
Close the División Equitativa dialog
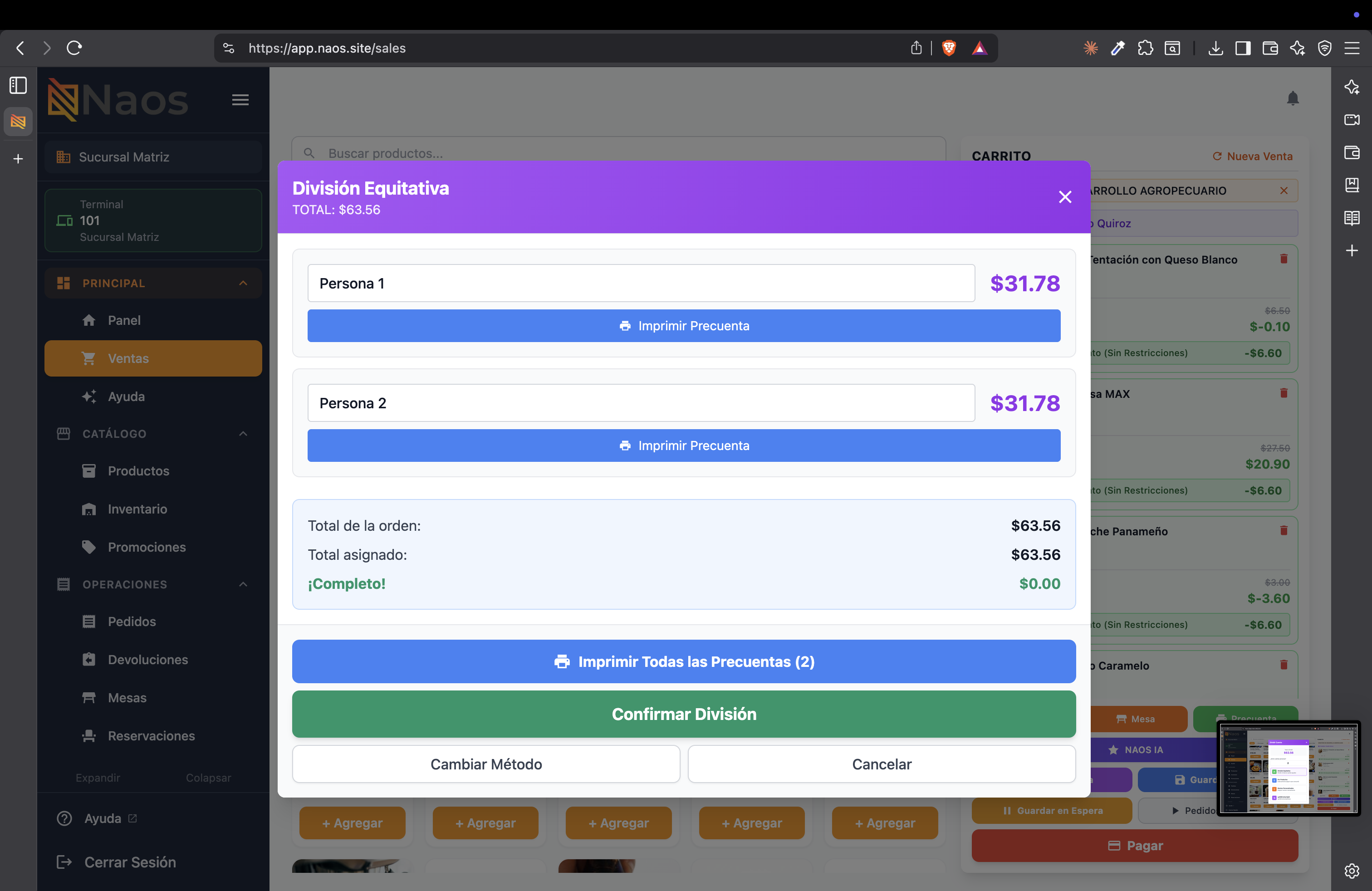tap(1065, 197)
